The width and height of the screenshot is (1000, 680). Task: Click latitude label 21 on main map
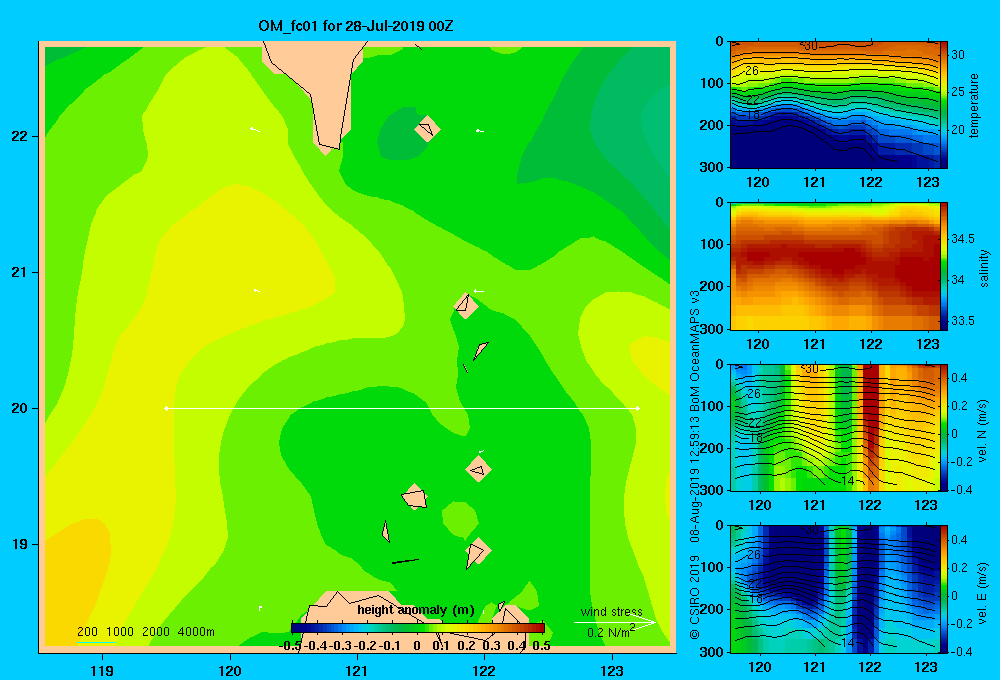pos(20,272)
